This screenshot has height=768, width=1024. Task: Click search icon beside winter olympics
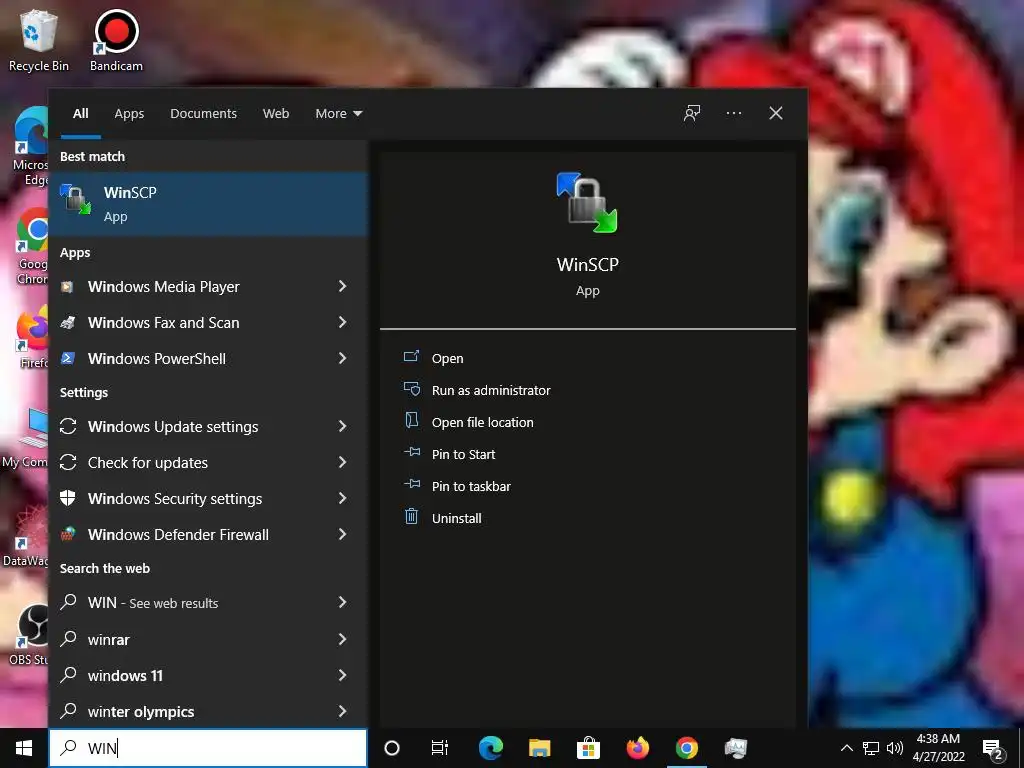coord(68,711)
